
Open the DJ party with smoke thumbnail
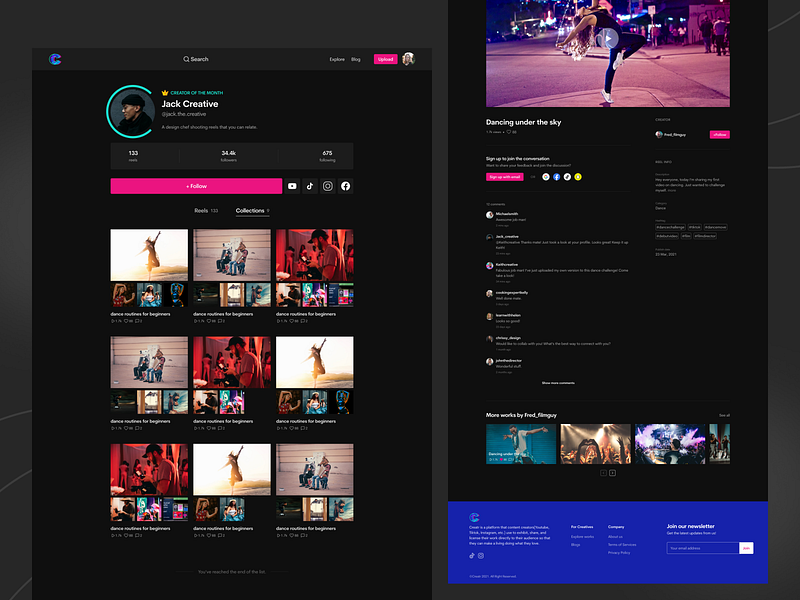[670, 444]
